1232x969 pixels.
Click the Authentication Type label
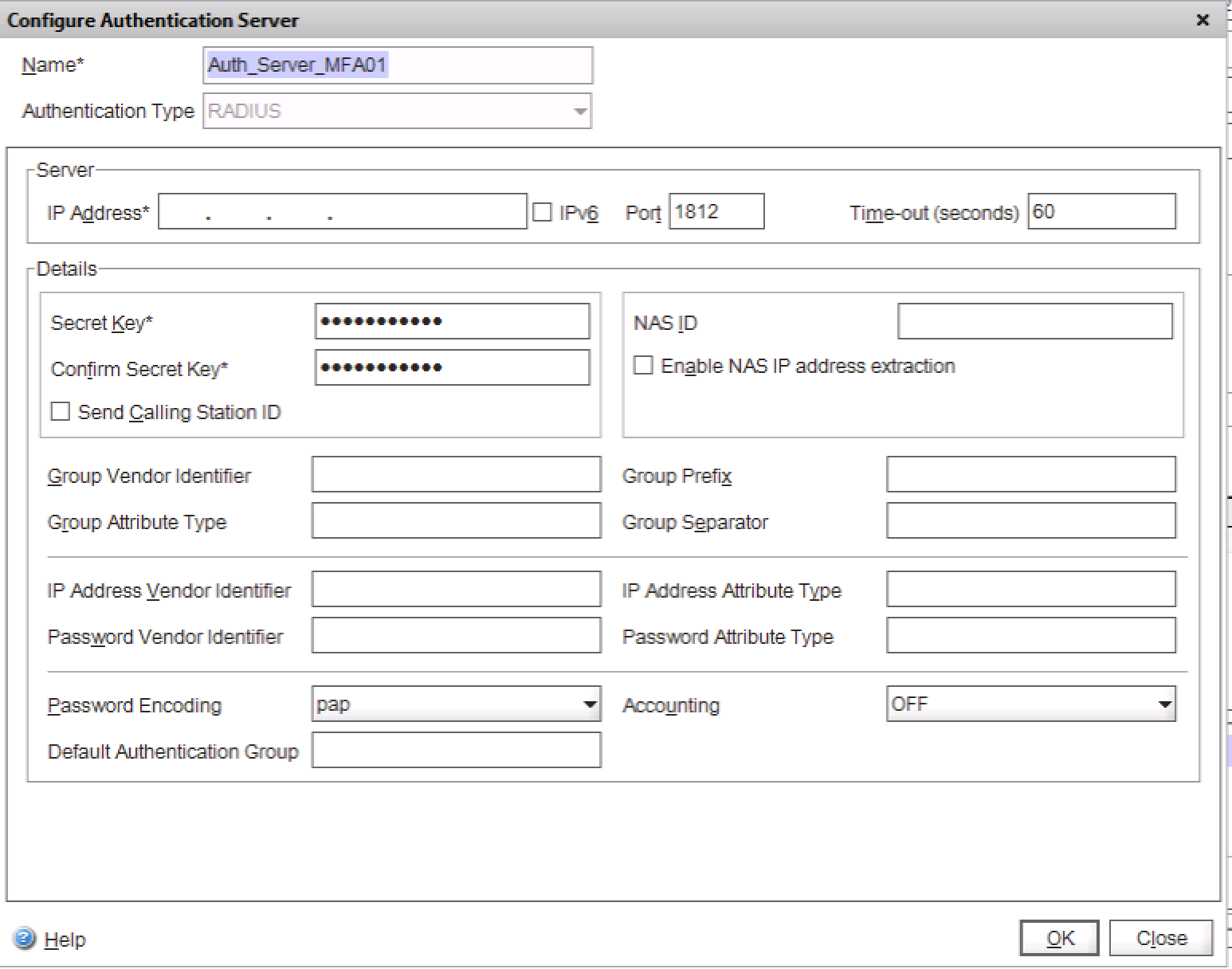click(108, 111)
